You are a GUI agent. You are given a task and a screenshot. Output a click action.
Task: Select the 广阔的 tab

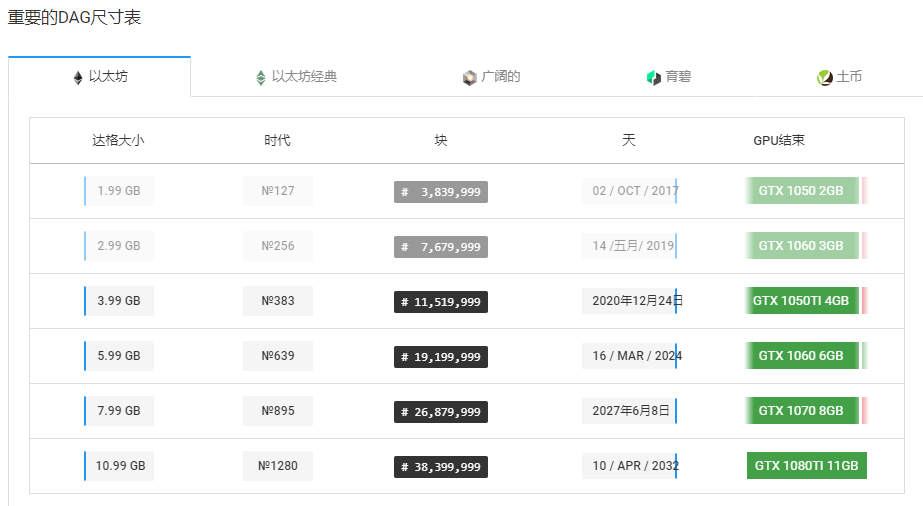(x=492, y=76)
